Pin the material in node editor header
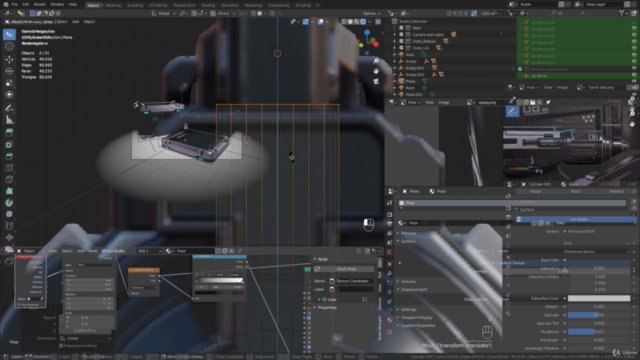 [x=240, y=251]
